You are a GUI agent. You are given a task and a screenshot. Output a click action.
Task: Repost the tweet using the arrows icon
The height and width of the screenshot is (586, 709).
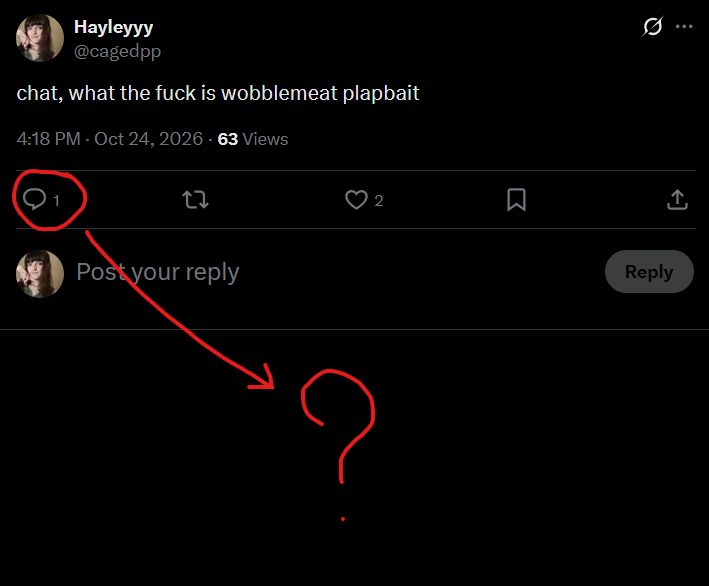[195, 199]
